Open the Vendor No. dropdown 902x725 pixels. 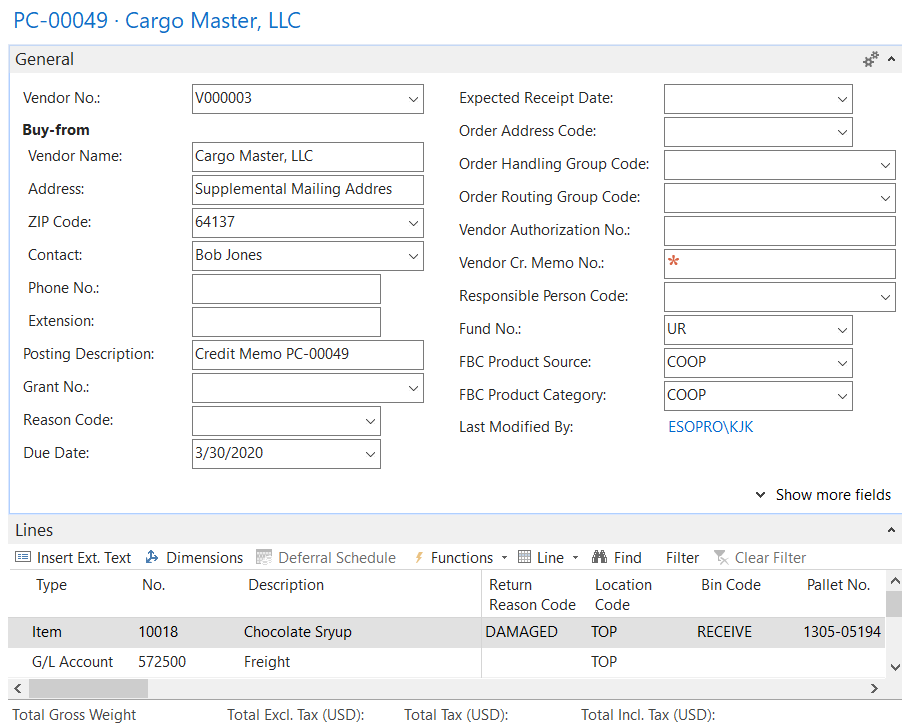coord(414,99)
